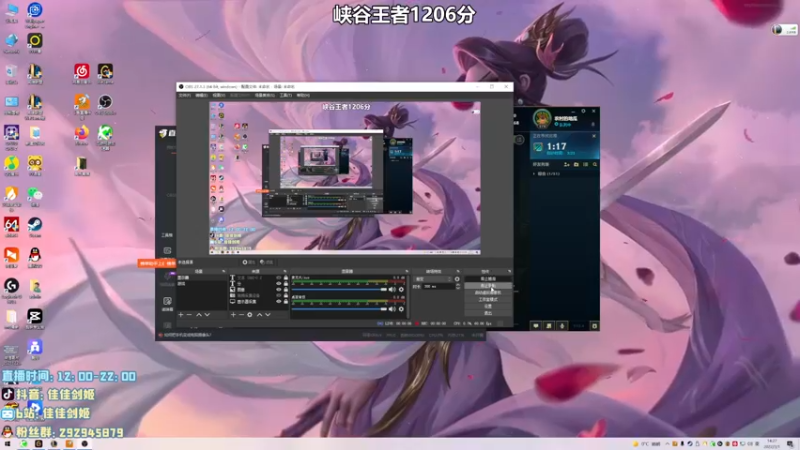Viewport: 800px width, 450px height.
Task: Pop out the Scenes dock panel
Action: pyautogui.click(x=223, y=271)
